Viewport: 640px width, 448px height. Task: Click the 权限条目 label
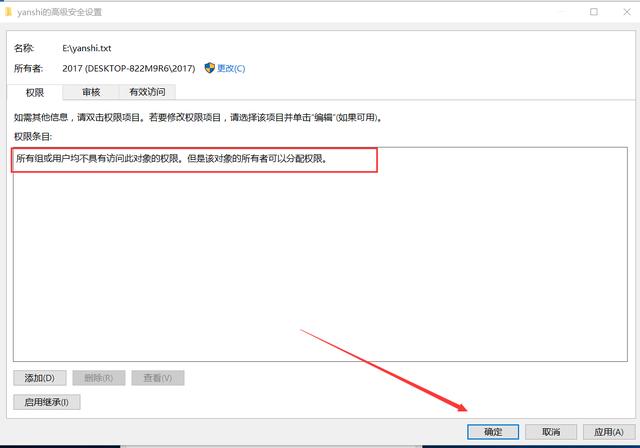(33, 137)
